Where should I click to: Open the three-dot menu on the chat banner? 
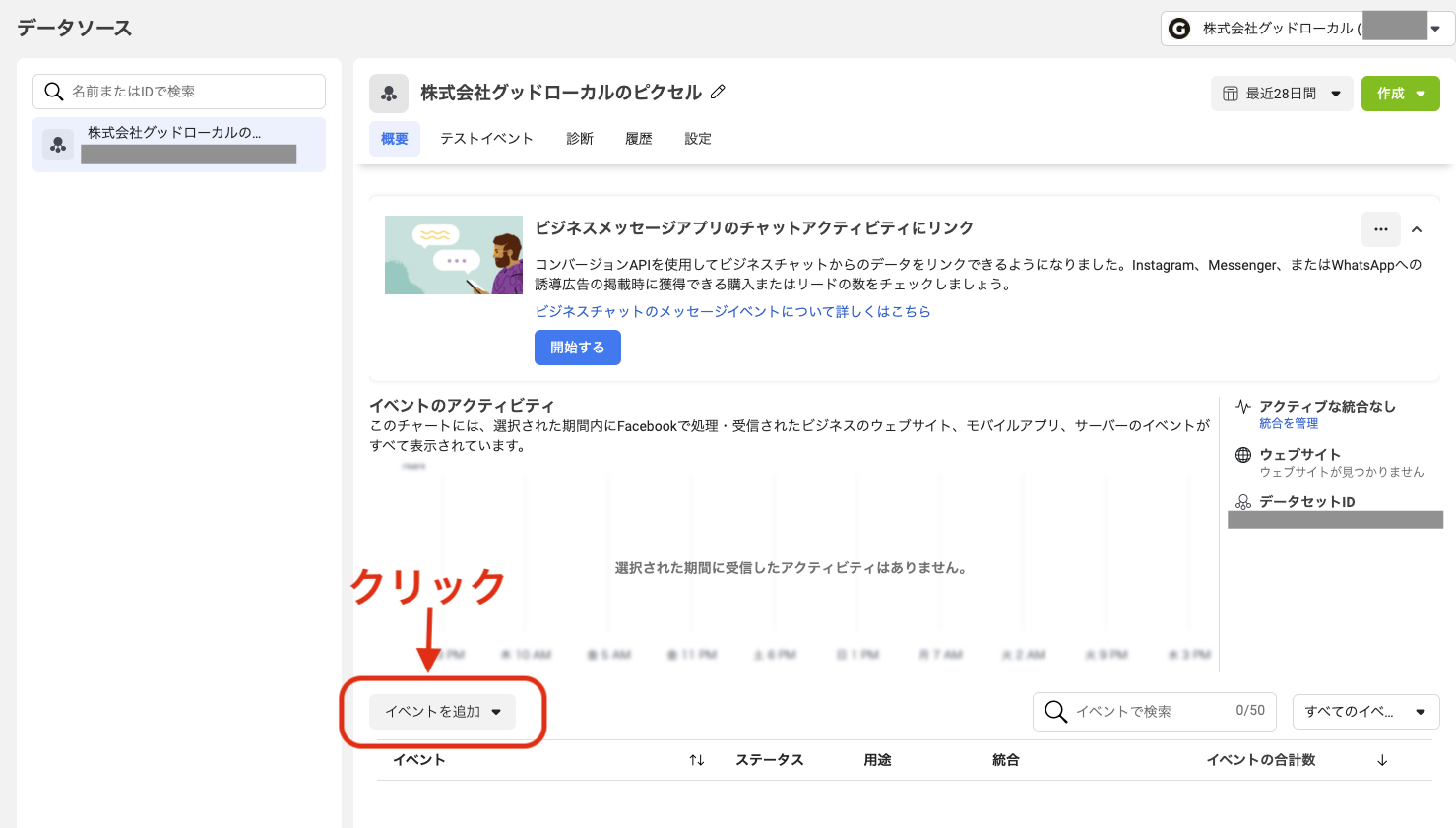click(x=1381, y=228)
